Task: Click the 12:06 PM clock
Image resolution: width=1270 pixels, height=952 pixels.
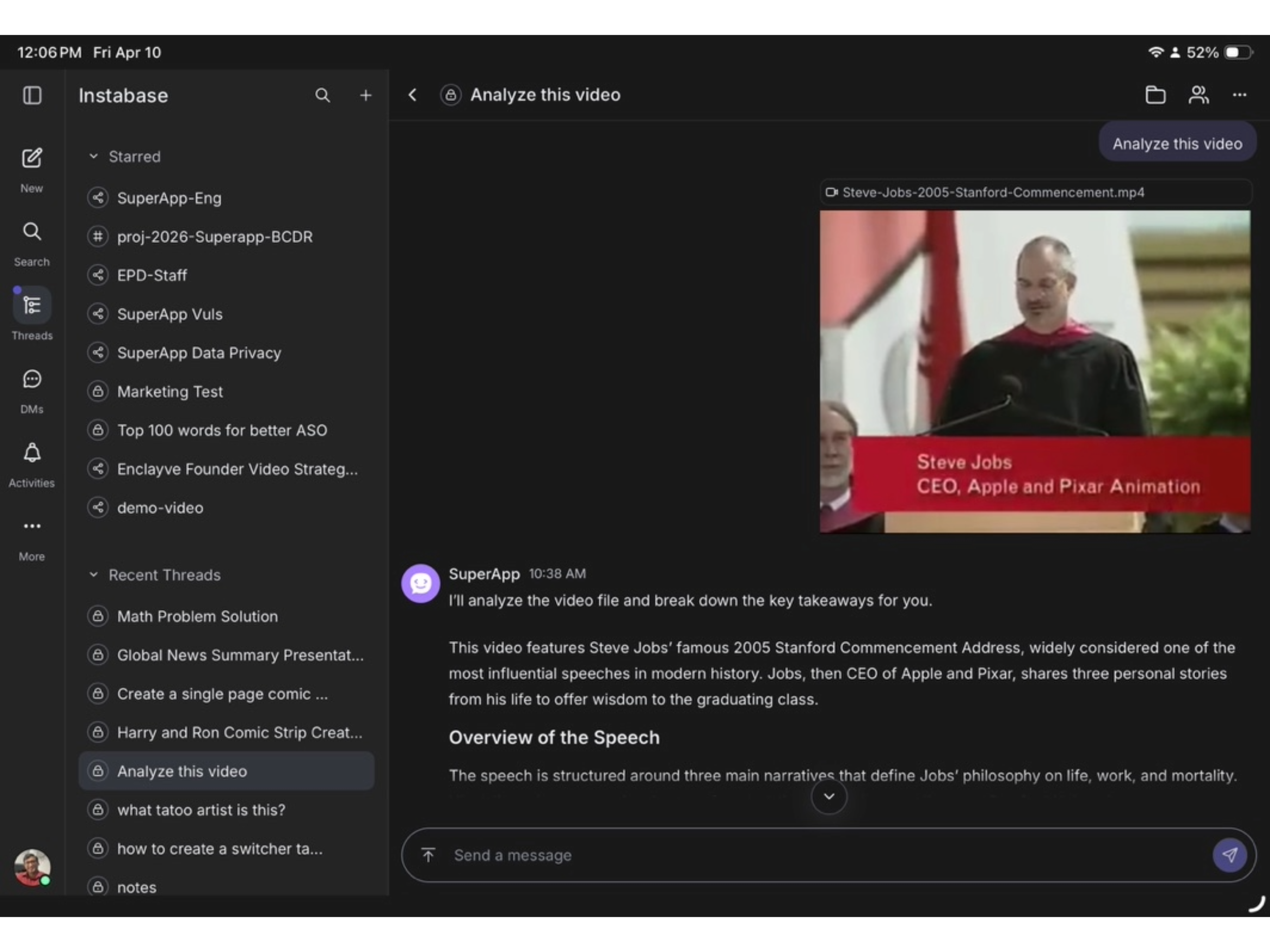Action: 49,52
